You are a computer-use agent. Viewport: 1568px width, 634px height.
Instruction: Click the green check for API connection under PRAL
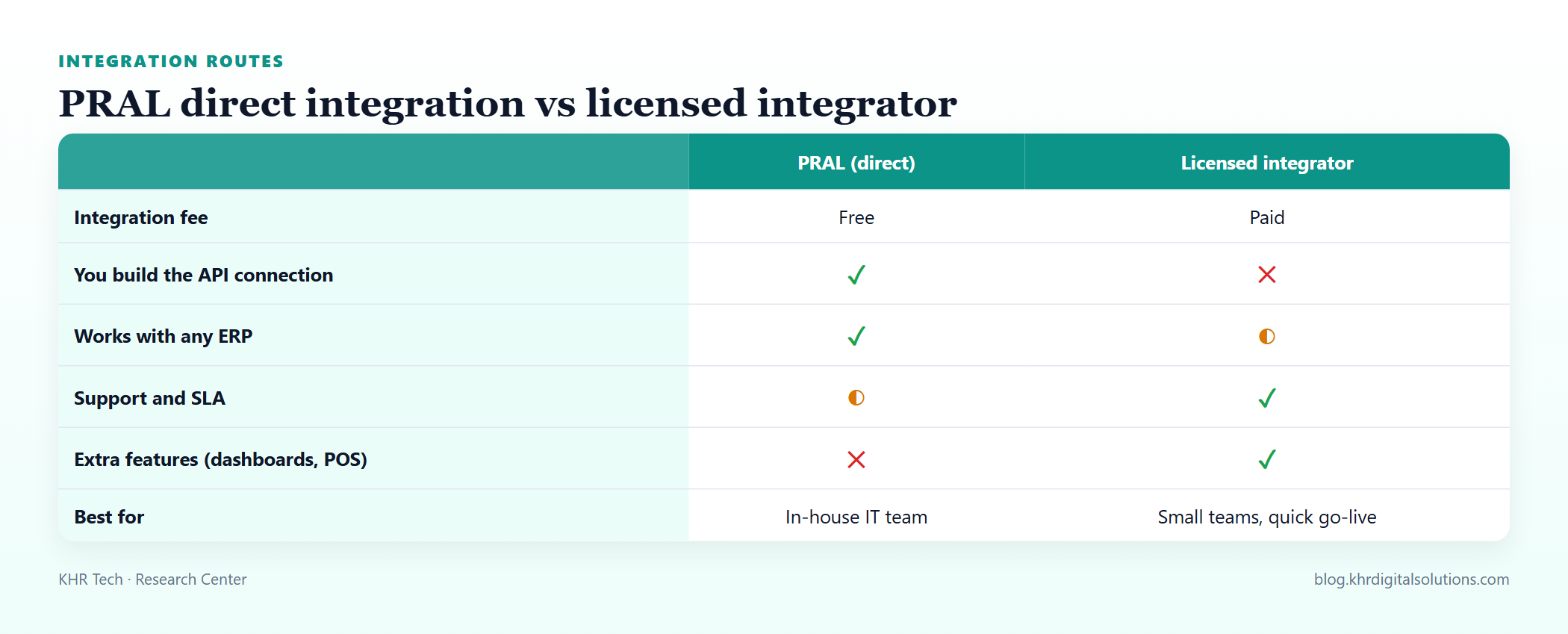click(856, 275)
